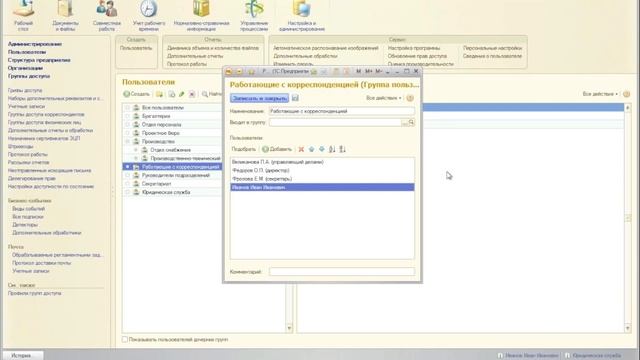The image size is (640, 360).
Task: Expand the Производственно-технический group
Action: point(136,158)
